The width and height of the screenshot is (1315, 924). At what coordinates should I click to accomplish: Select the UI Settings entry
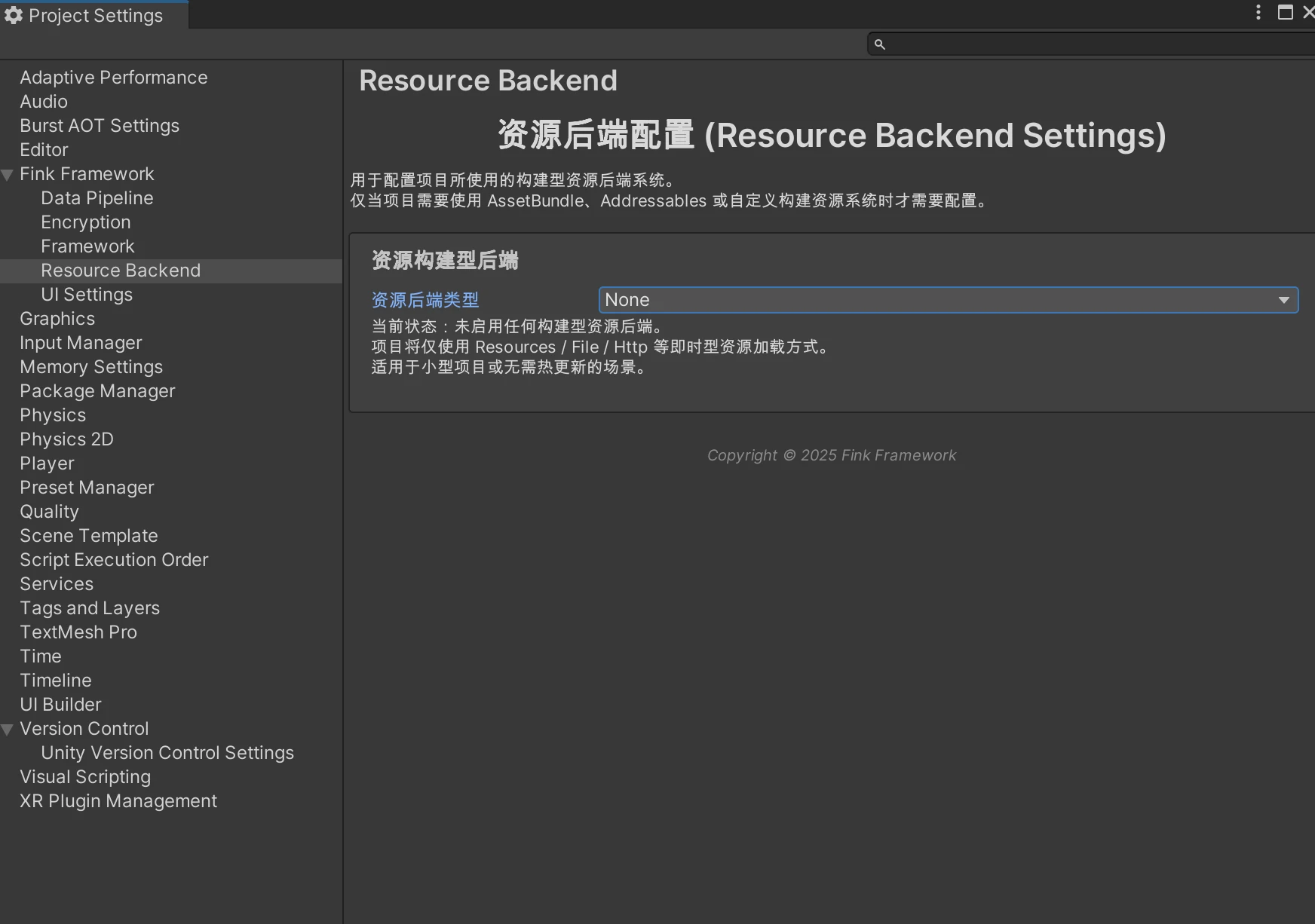[86, 295]
